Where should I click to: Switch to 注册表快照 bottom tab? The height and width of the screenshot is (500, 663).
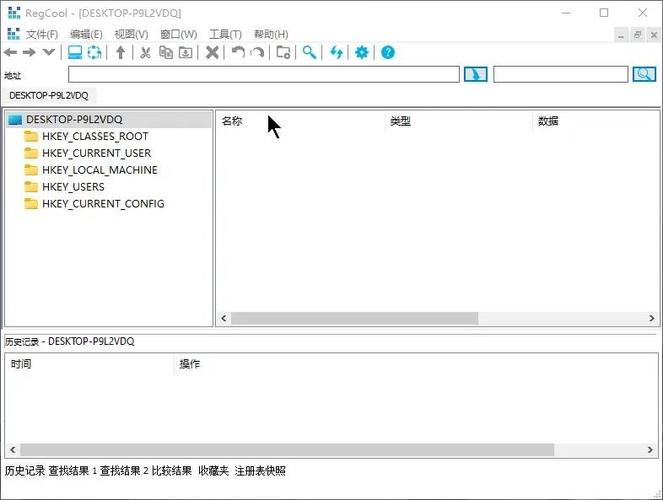[260, 471]
